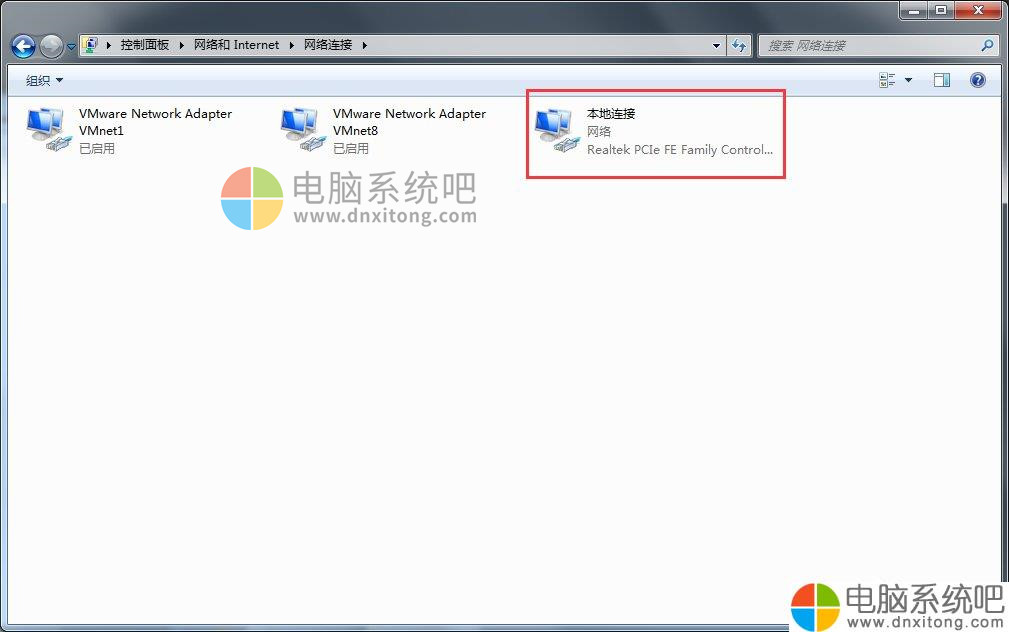Open the recent pages dropdown arrow
The width and height of the screenshot is (1009, 632).
71,47
